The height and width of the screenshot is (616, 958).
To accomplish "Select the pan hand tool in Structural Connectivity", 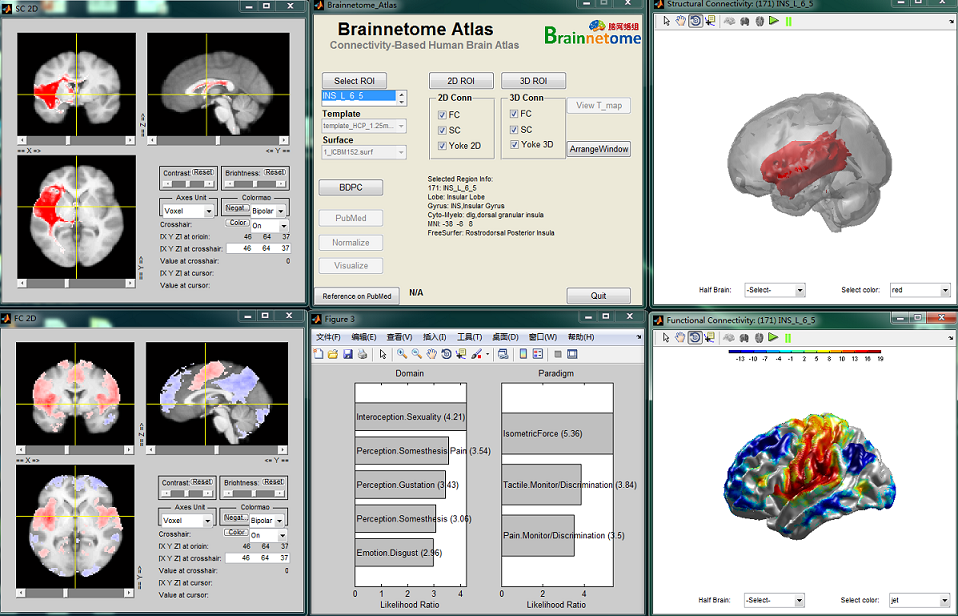I will coord(681,20).
